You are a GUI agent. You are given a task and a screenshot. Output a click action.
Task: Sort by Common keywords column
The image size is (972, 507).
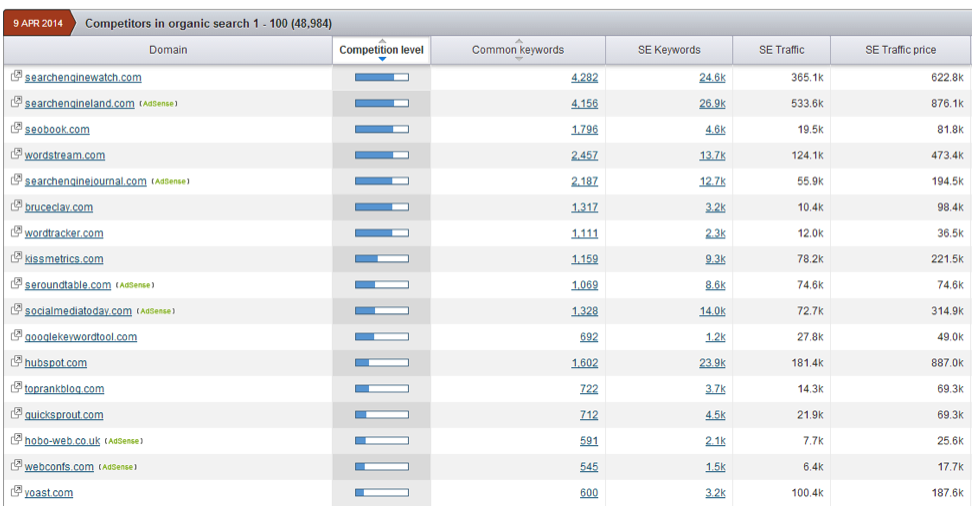[x=518, y=50]
